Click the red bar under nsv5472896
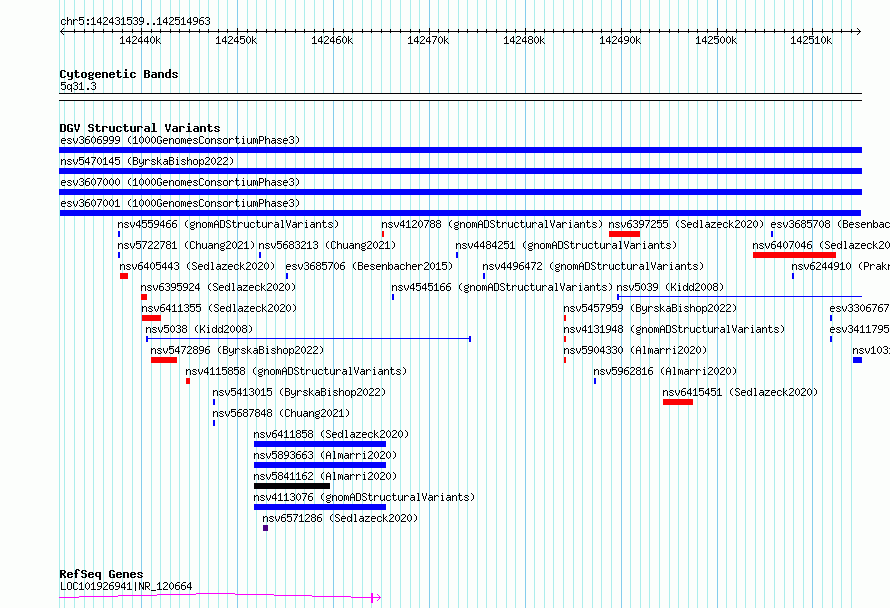Viewport: 890px width, 608px height. tap(164, 360)
